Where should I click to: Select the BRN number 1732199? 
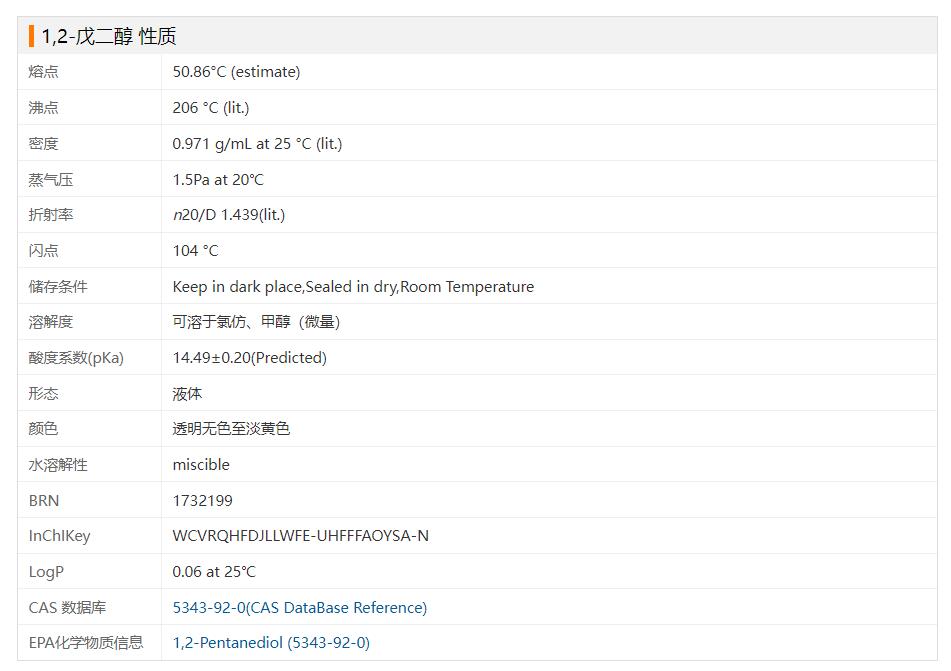(202, 500)
